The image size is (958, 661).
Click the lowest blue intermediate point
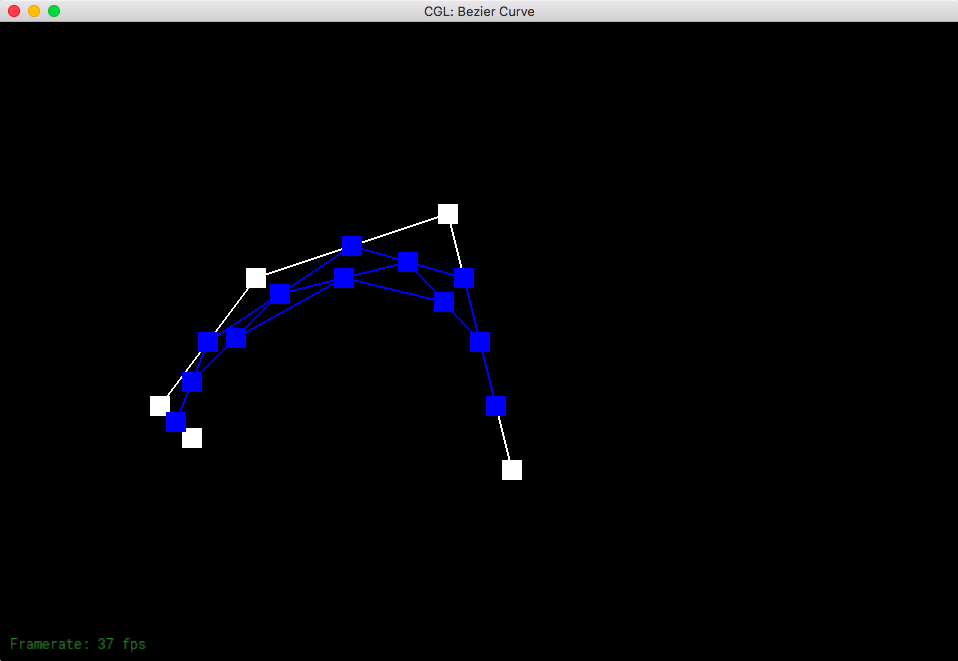(x=176, y=422)
